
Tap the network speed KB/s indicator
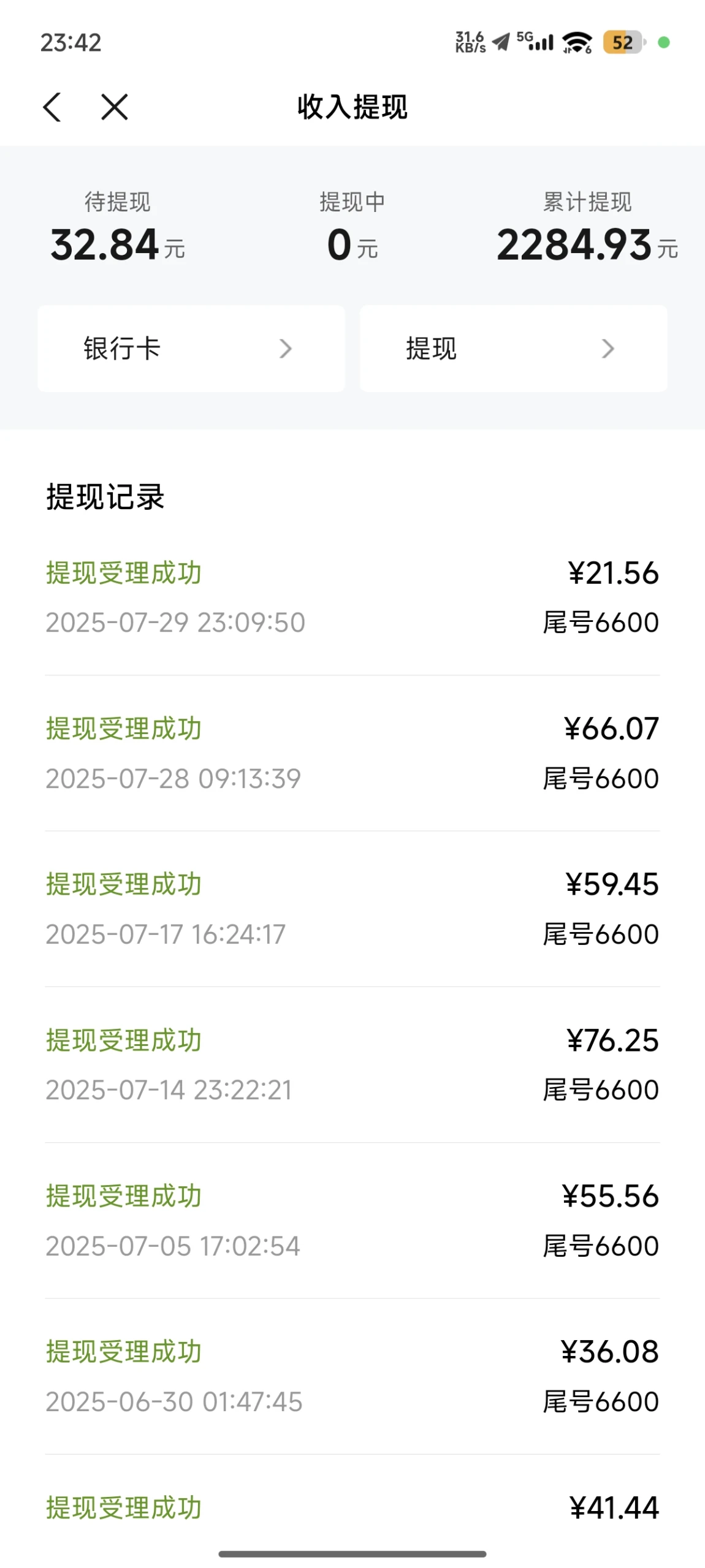click(470, 42)
